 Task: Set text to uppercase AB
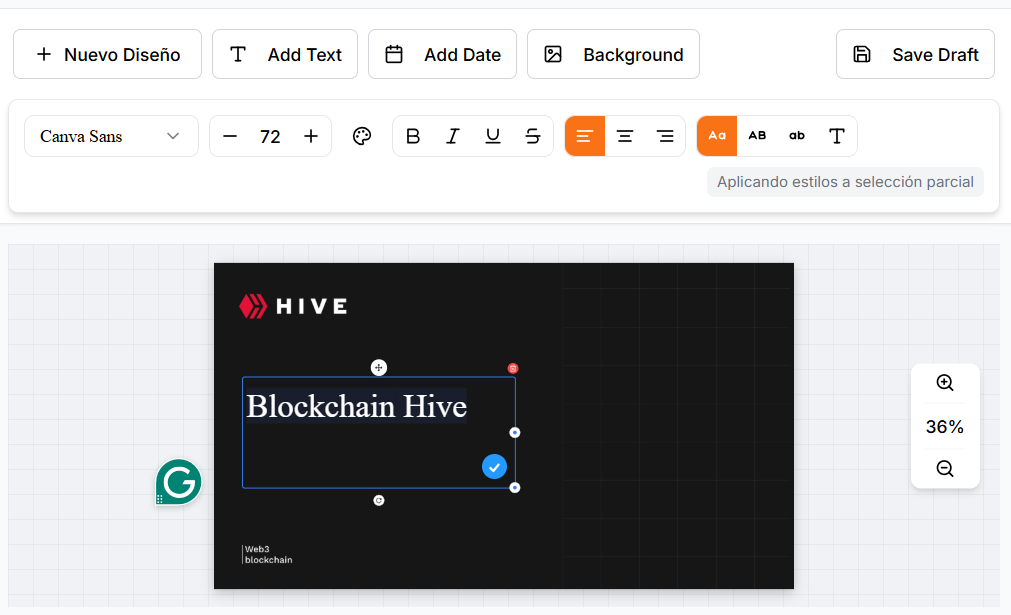click(757, 136)
